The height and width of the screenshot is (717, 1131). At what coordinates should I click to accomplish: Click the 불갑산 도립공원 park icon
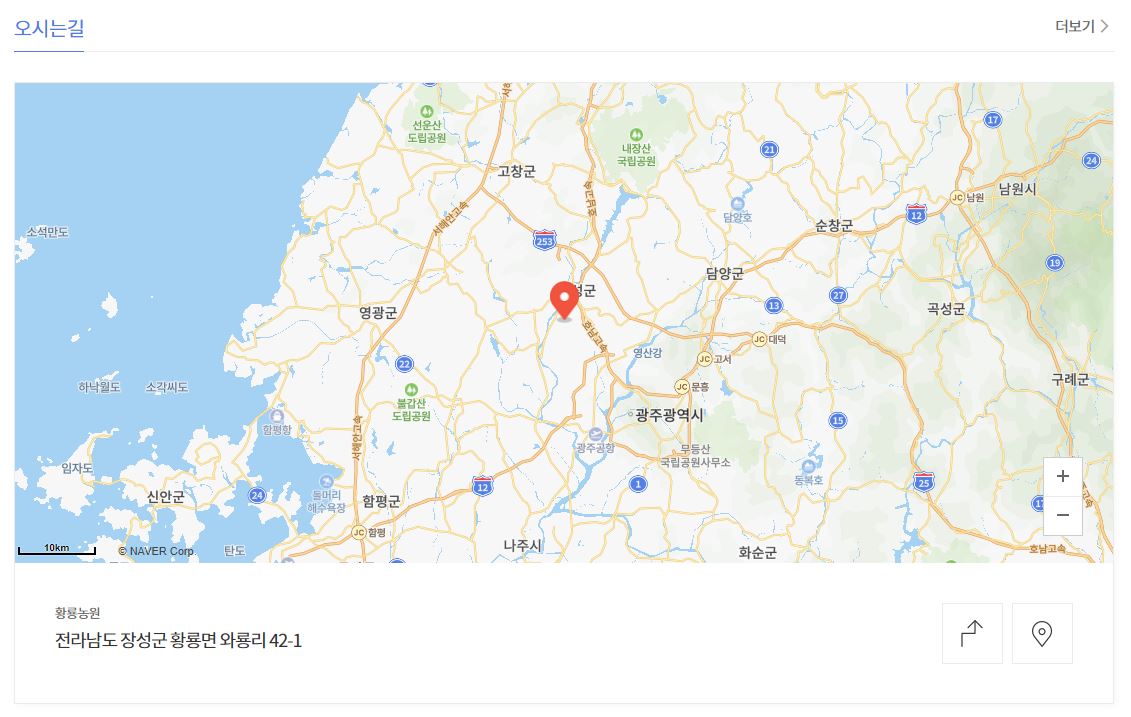[x=411, y=390]
